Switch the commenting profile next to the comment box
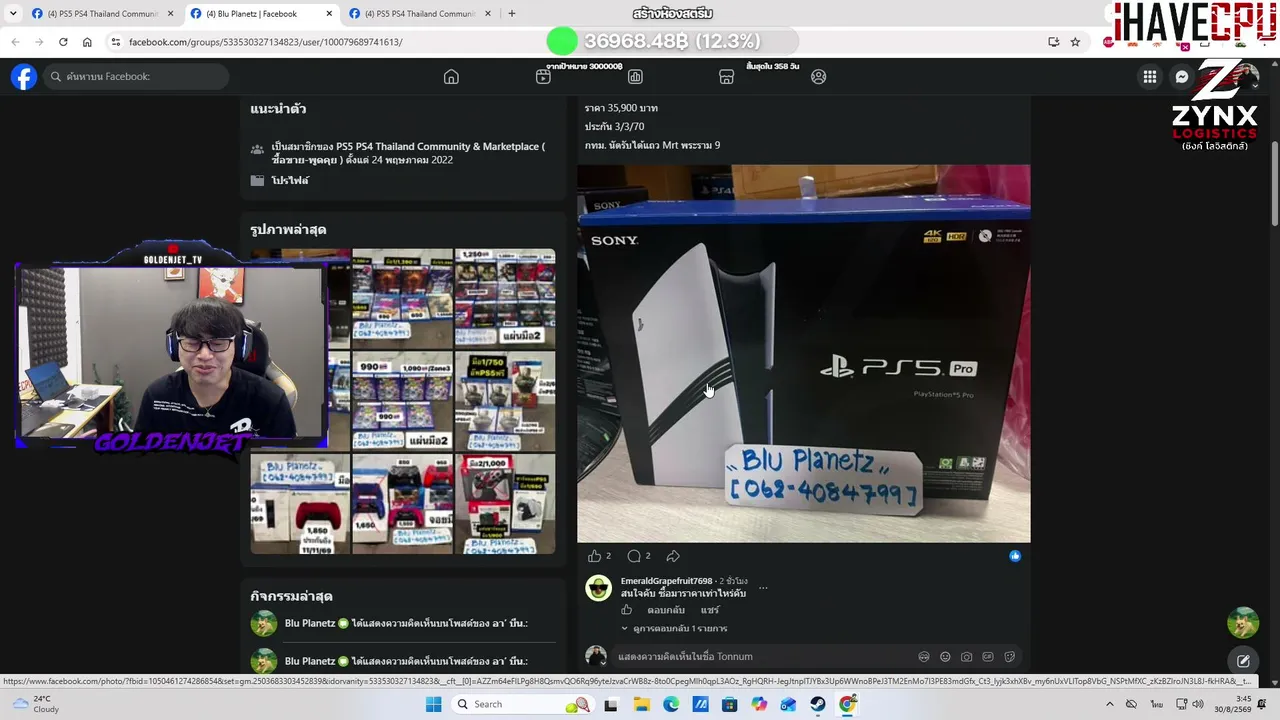The height and width of the screenshot is (720, 1280). 596,656
